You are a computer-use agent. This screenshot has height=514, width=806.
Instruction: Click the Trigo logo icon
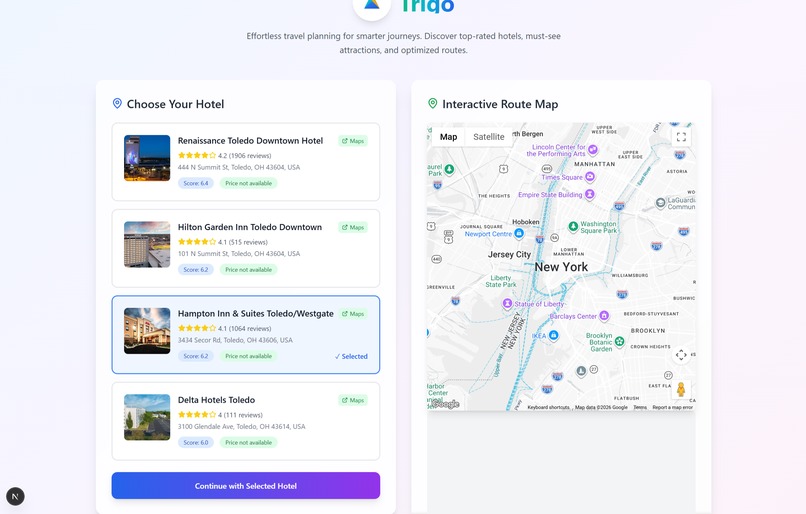[372, 5]
